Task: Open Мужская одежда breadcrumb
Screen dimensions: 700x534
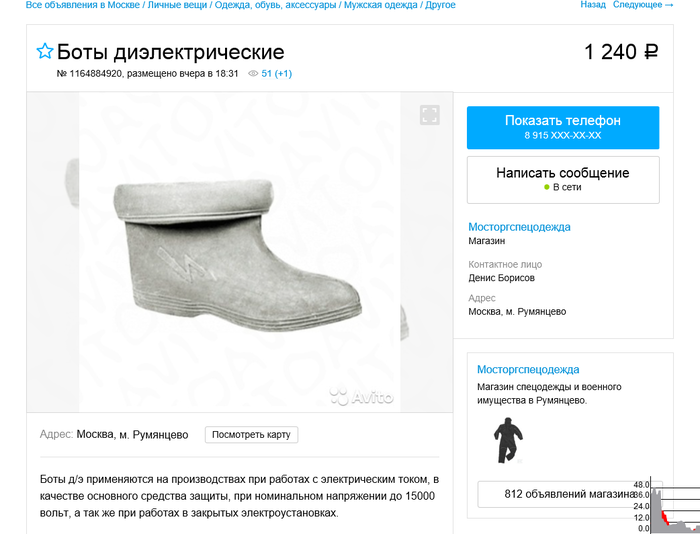Action: tap(380, 5)
